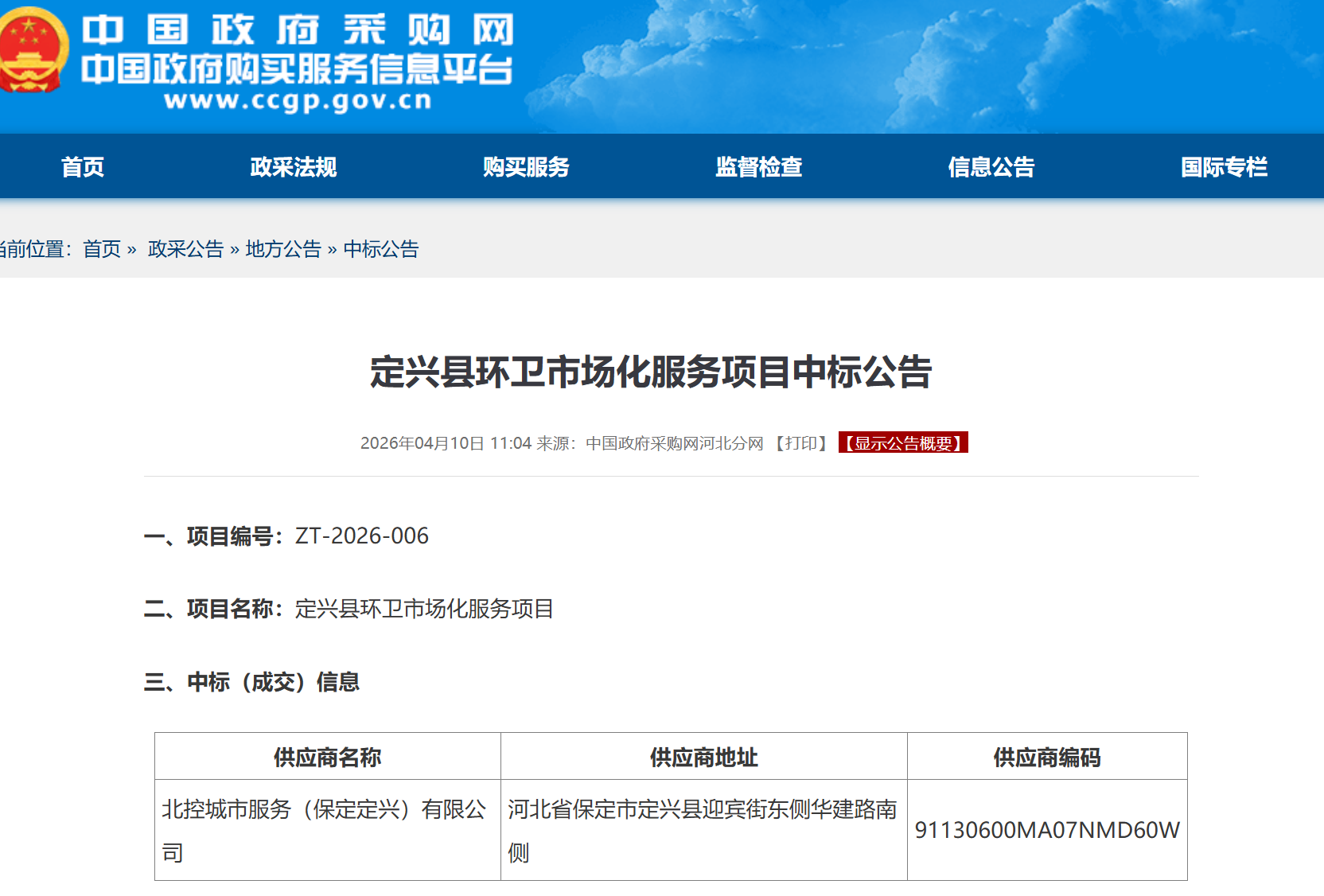
Task: Click the www.ccgp.gov.cn address in header
Action: coord(298,101)
